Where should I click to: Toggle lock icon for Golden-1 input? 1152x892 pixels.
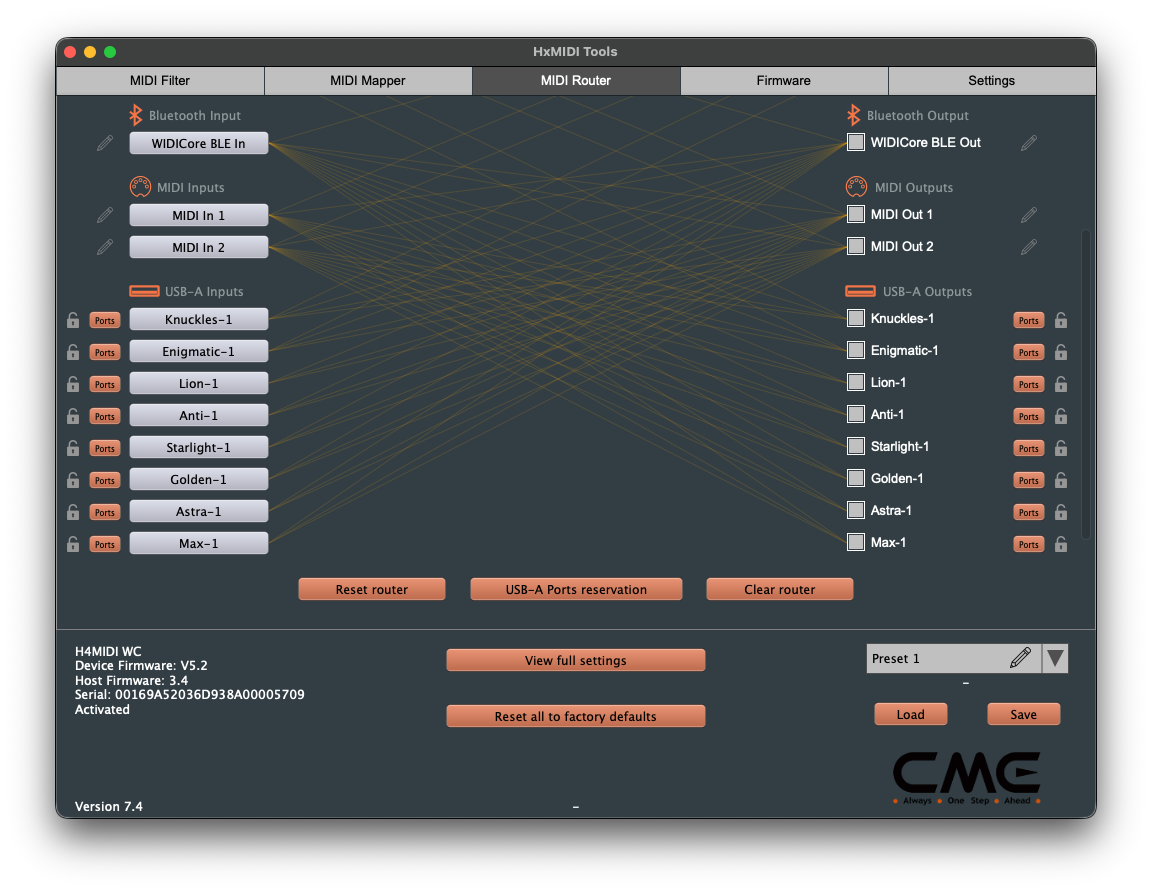[73, 480]
